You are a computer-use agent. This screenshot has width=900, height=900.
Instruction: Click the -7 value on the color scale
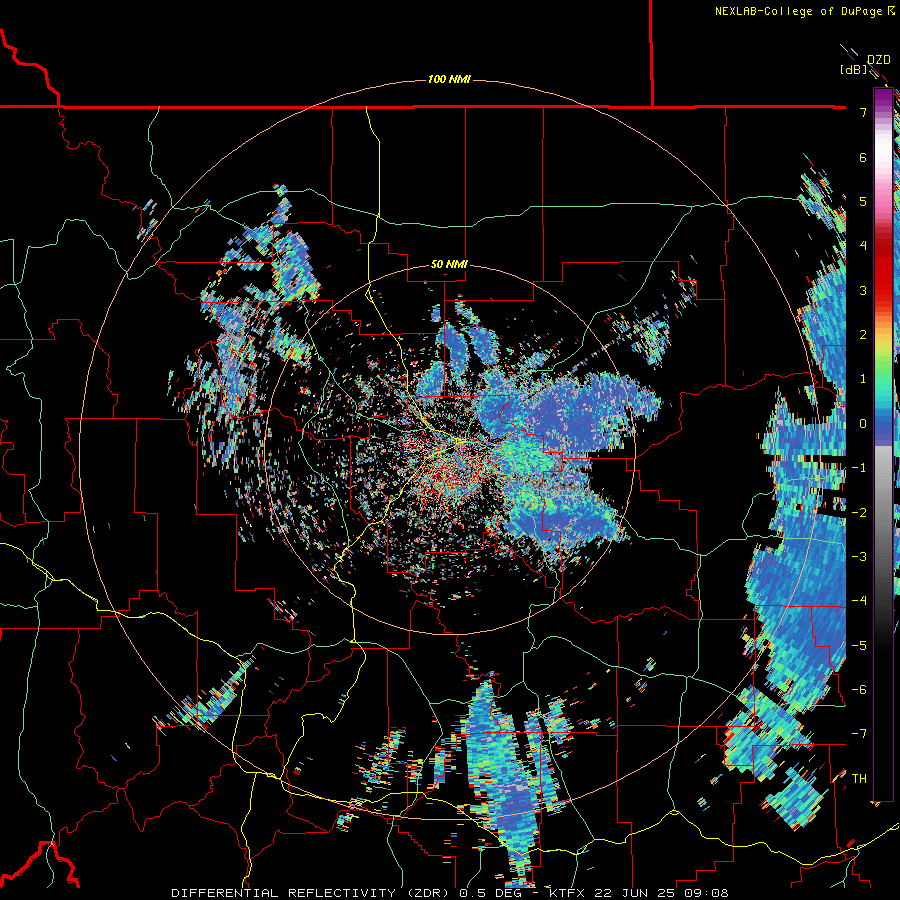point(859,734)
